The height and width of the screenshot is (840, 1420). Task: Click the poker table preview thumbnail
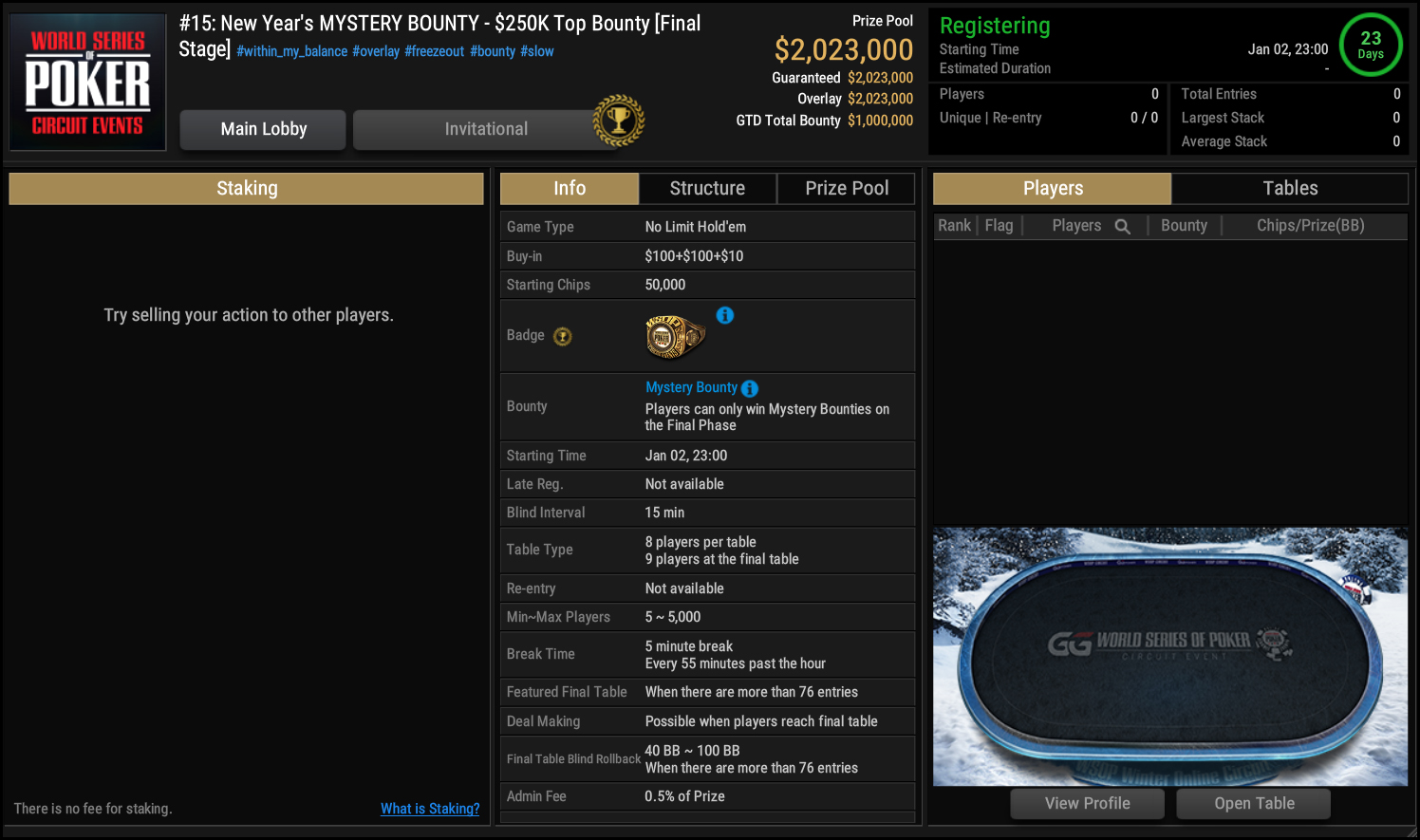[x=1169, y=656]
